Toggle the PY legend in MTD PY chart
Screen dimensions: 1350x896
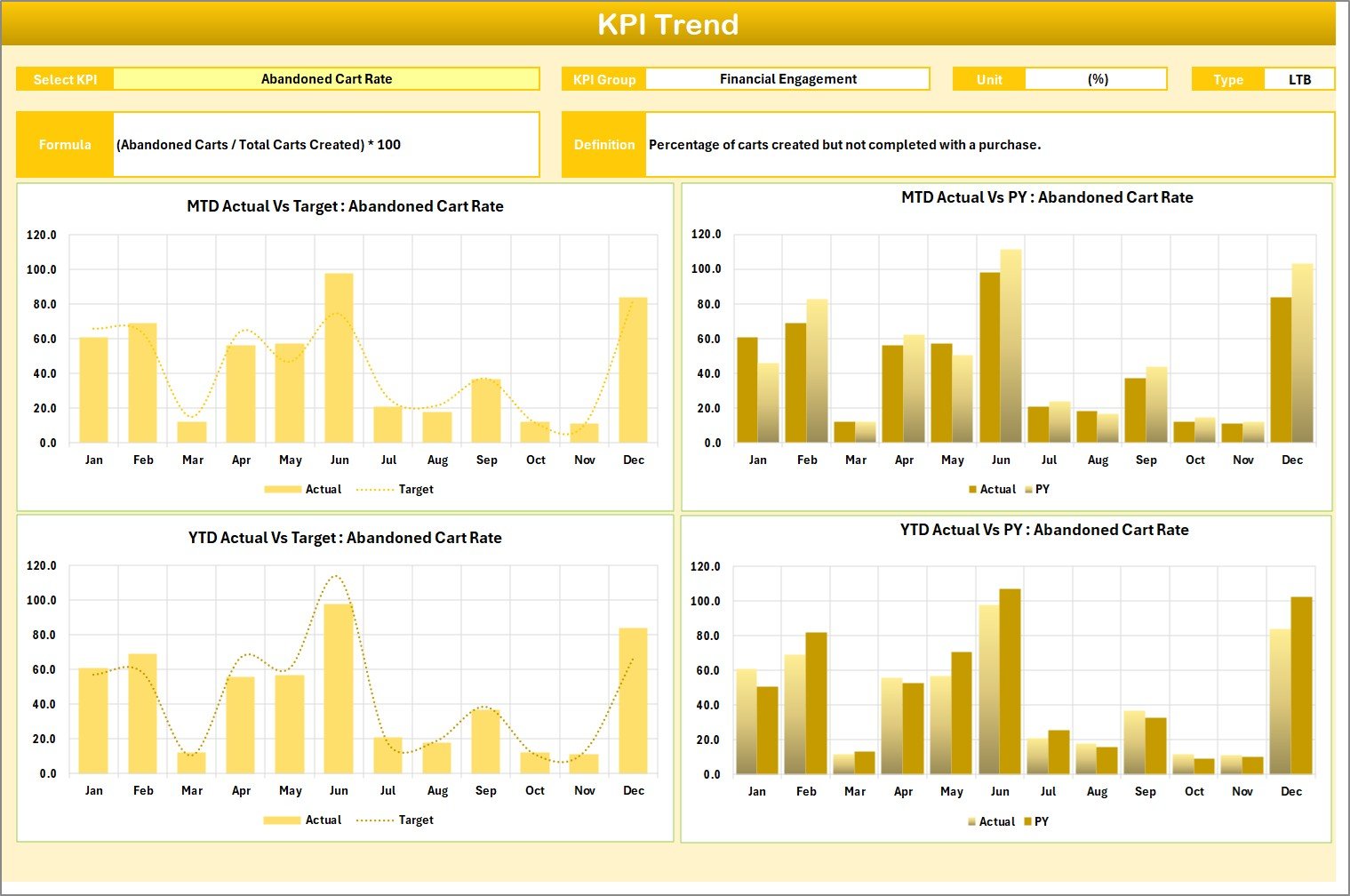(x=1042, y=489)
